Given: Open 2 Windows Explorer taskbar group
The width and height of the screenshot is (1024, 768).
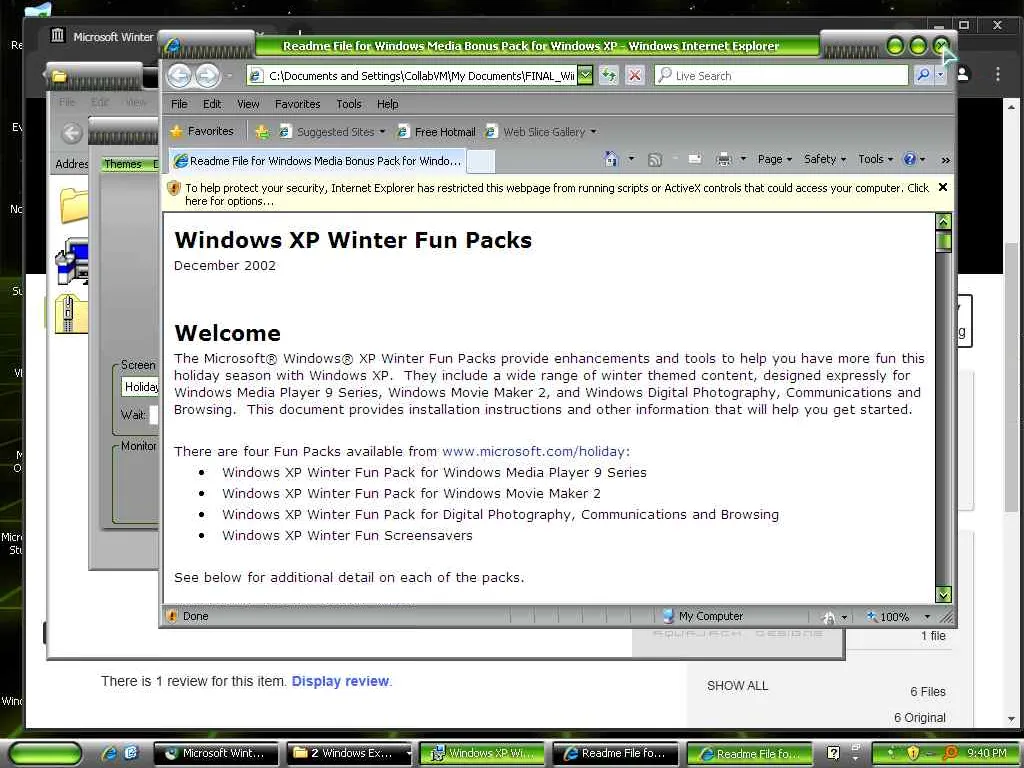Looking at the screenshot, I should 350,753.
